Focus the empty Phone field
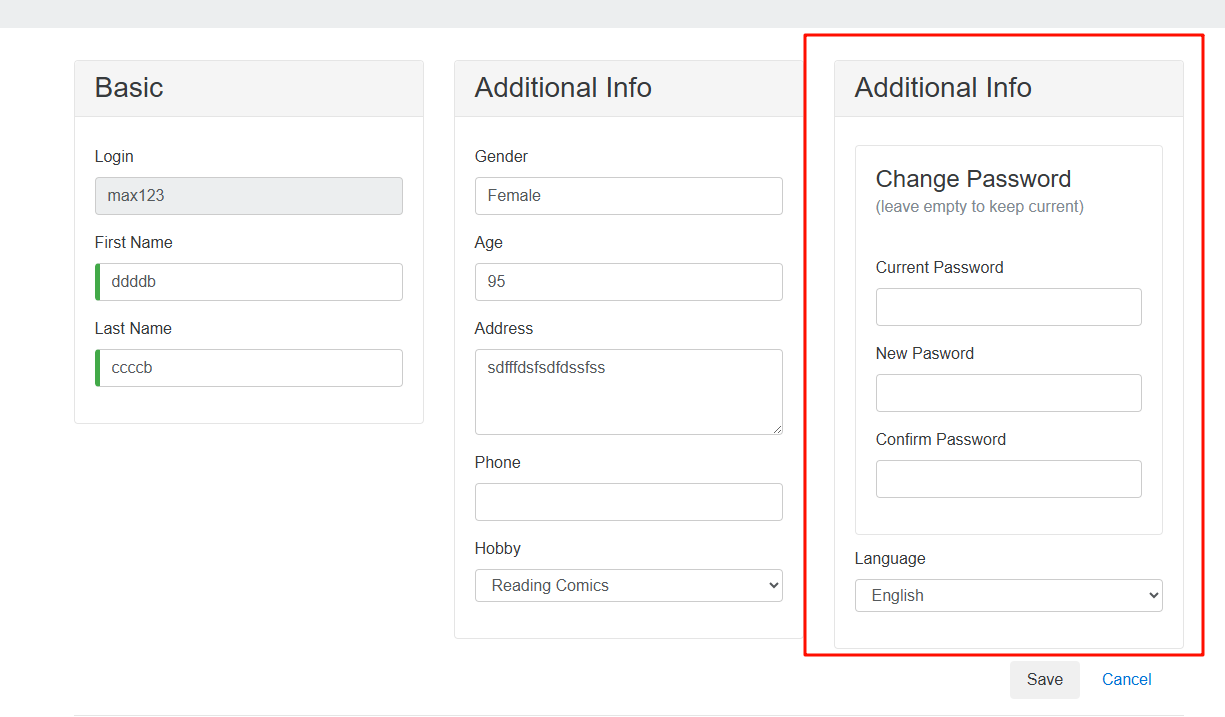 (628, 502)
